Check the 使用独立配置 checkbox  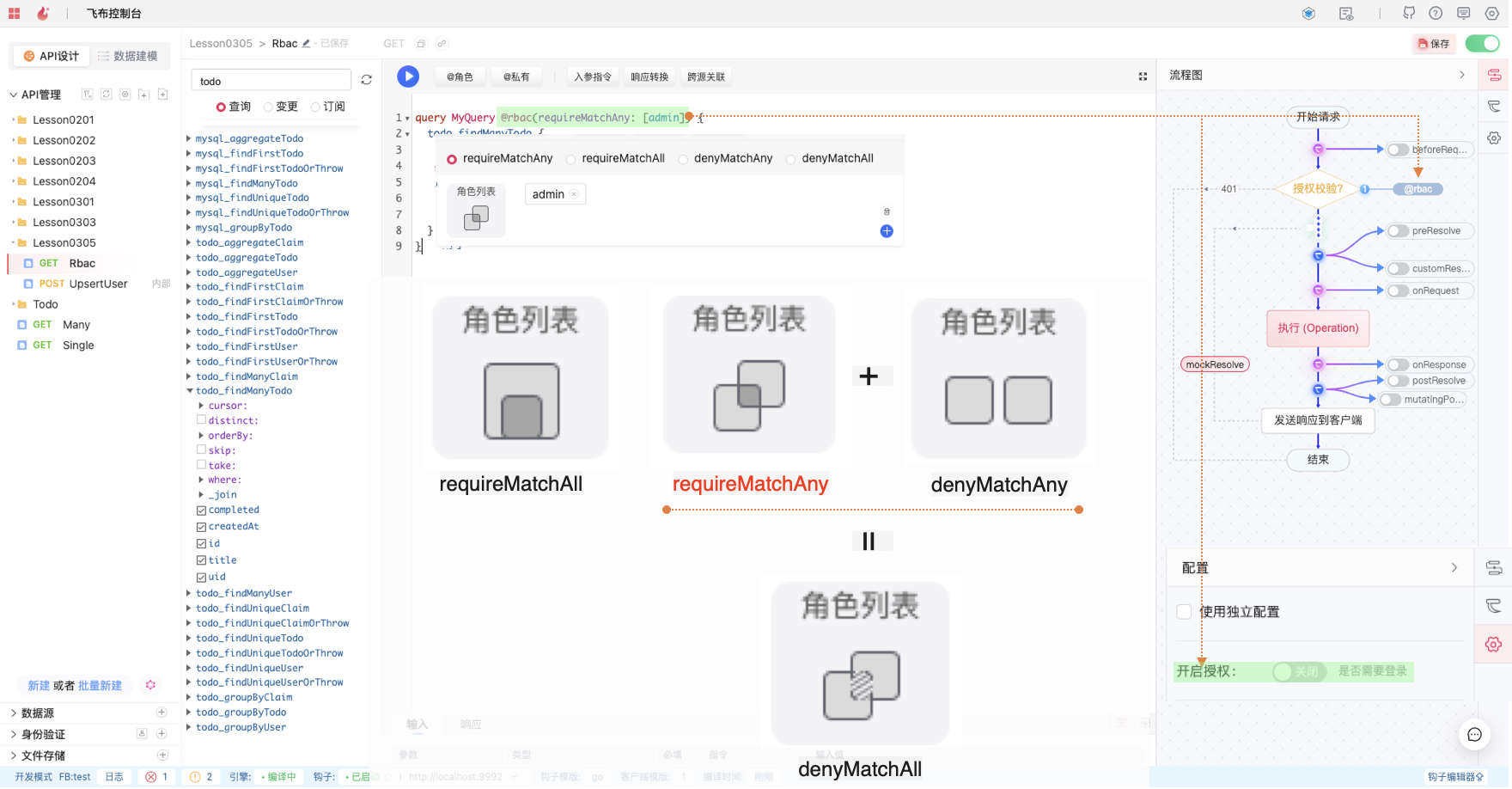coord(1184,612)
